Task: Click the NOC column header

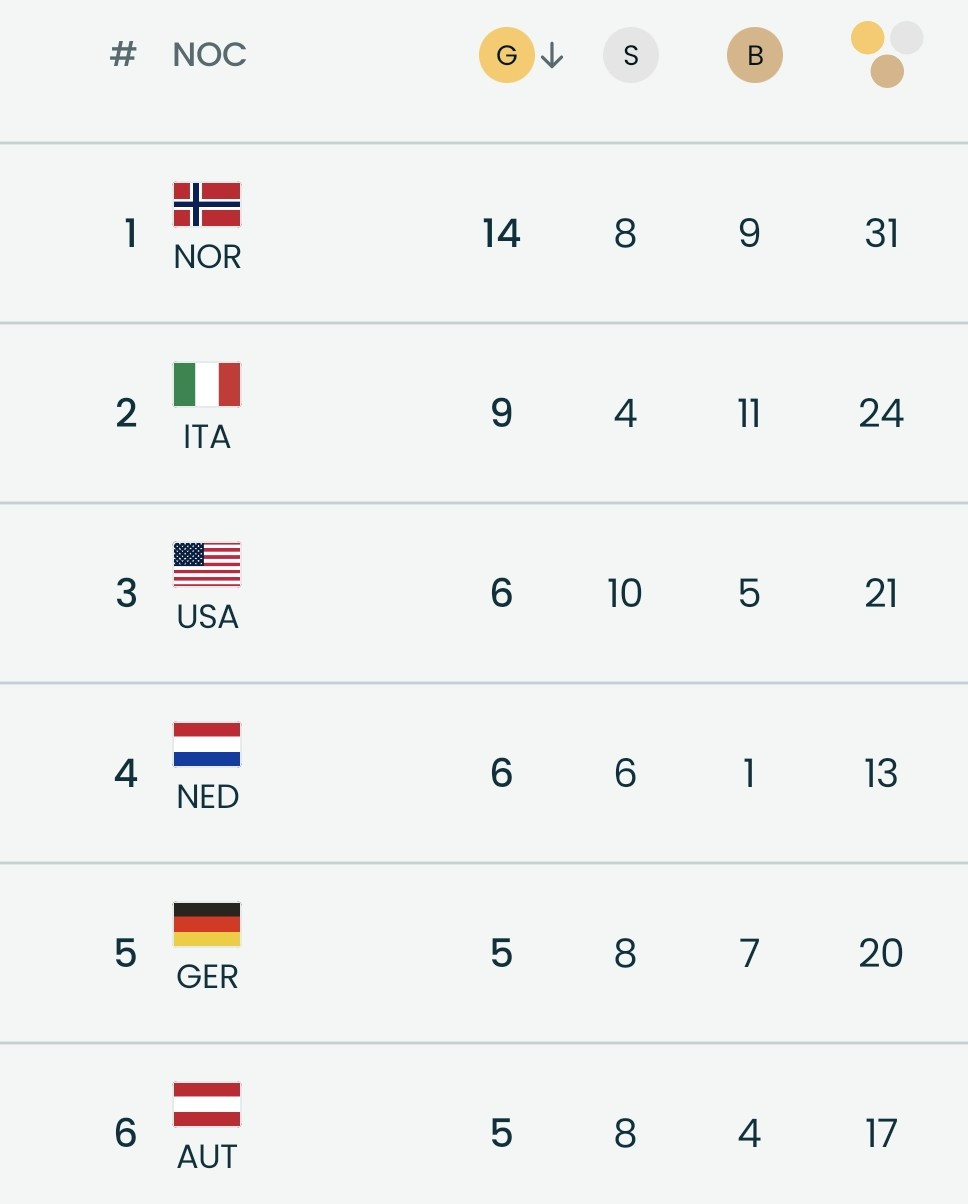Action: tap(209, 55)
